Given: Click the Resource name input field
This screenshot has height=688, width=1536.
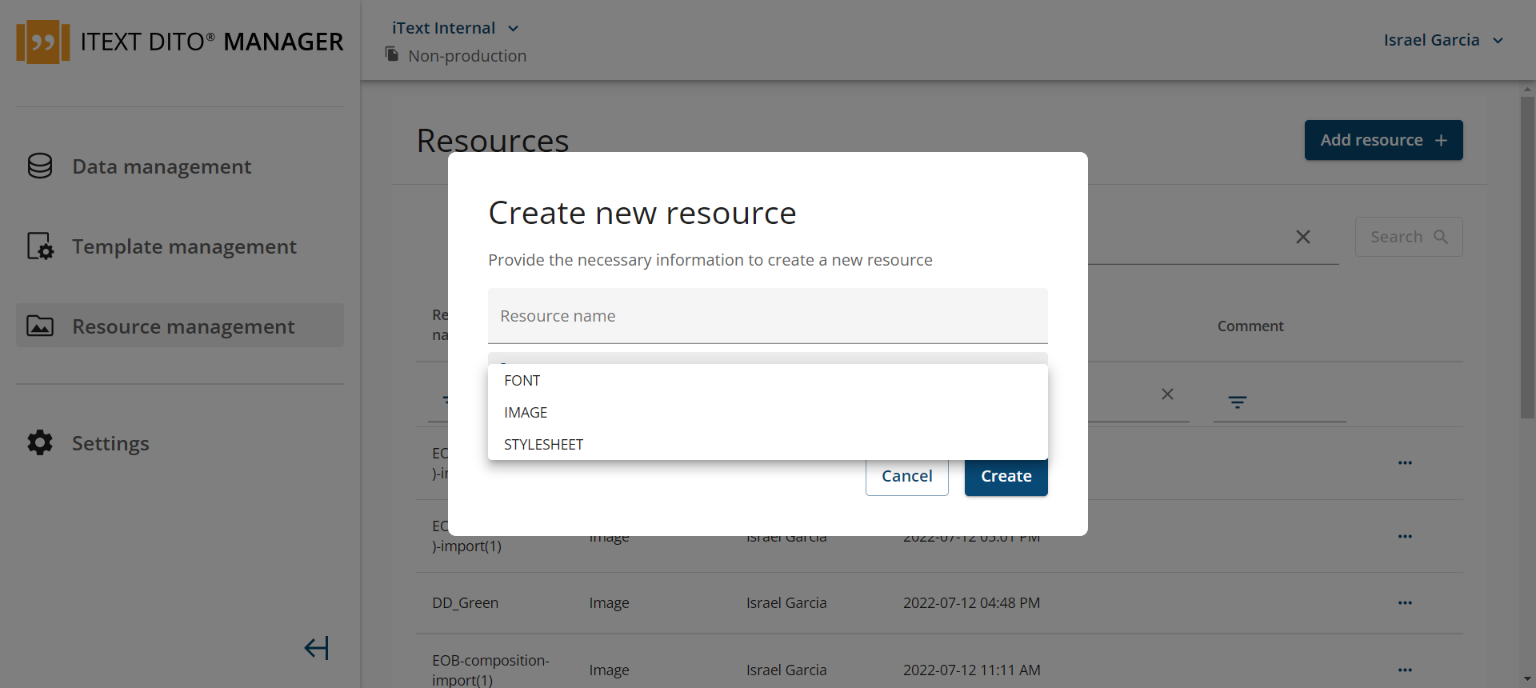Looking at the screenshot, I should tap(767, 315).
